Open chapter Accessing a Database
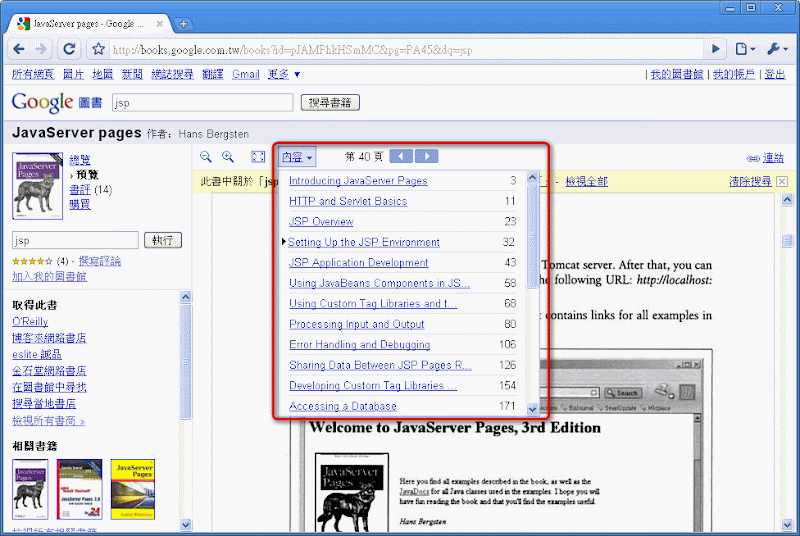Viewport: 800px width, 536px height. [343, 406]
